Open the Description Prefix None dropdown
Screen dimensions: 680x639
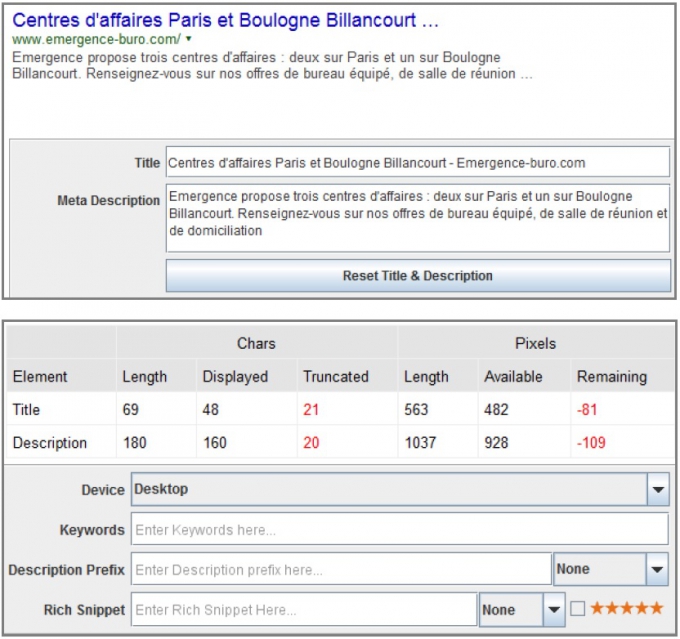pyautogui.click(x=611, y=569)
